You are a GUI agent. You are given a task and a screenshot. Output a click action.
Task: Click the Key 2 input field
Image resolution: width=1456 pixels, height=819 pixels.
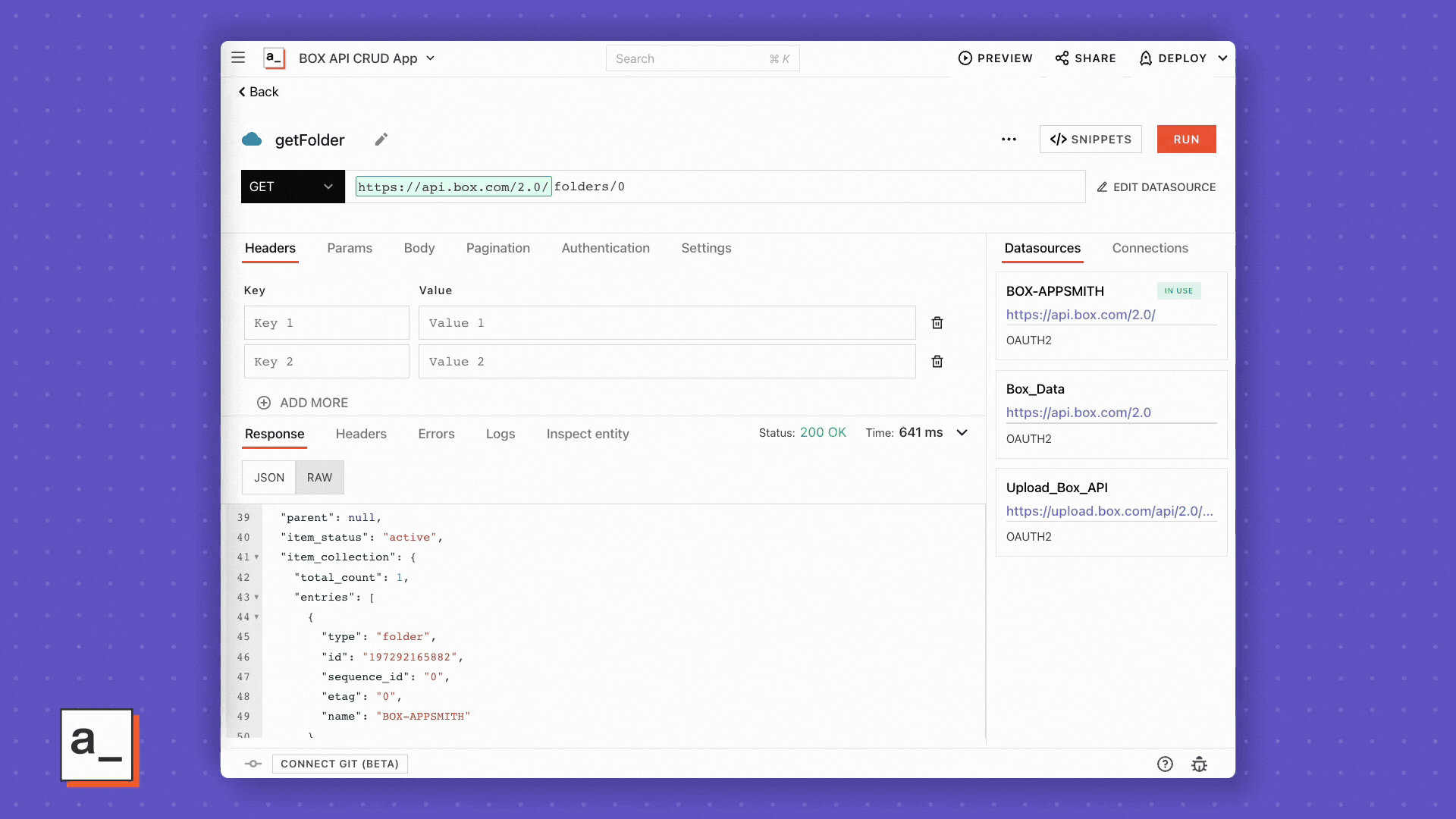327,362
